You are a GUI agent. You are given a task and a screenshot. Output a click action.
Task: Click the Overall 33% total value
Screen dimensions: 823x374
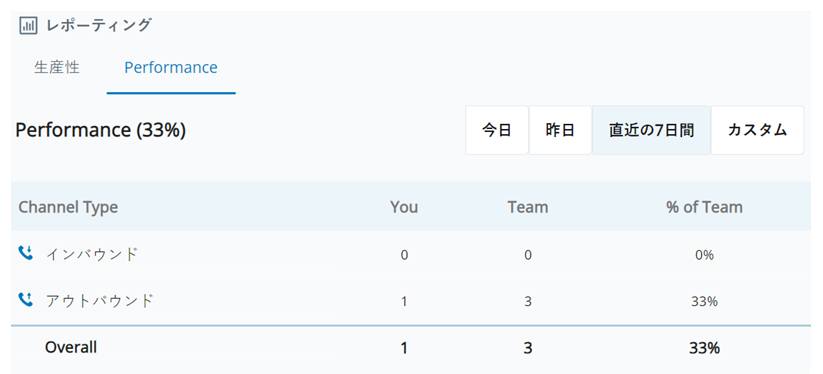pos(704,347)
